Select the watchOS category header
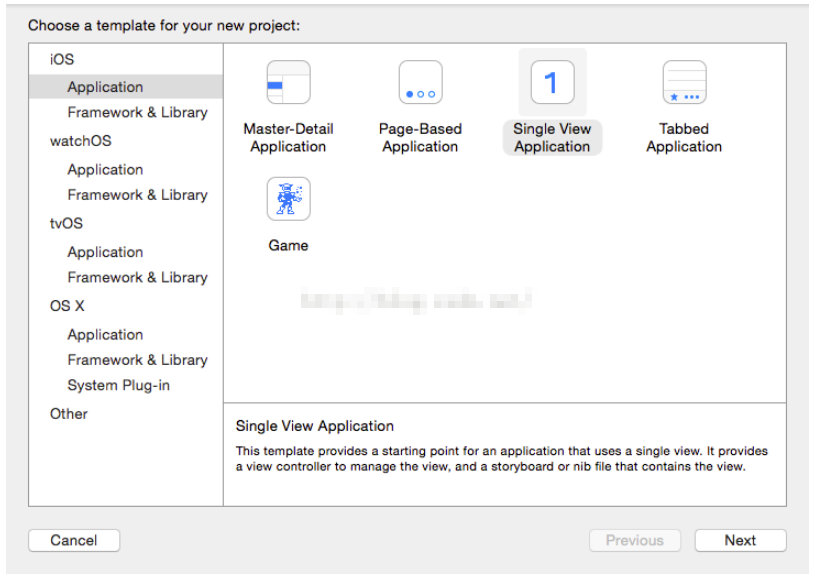Screen dimensions: 817x580 click(81, 142)
